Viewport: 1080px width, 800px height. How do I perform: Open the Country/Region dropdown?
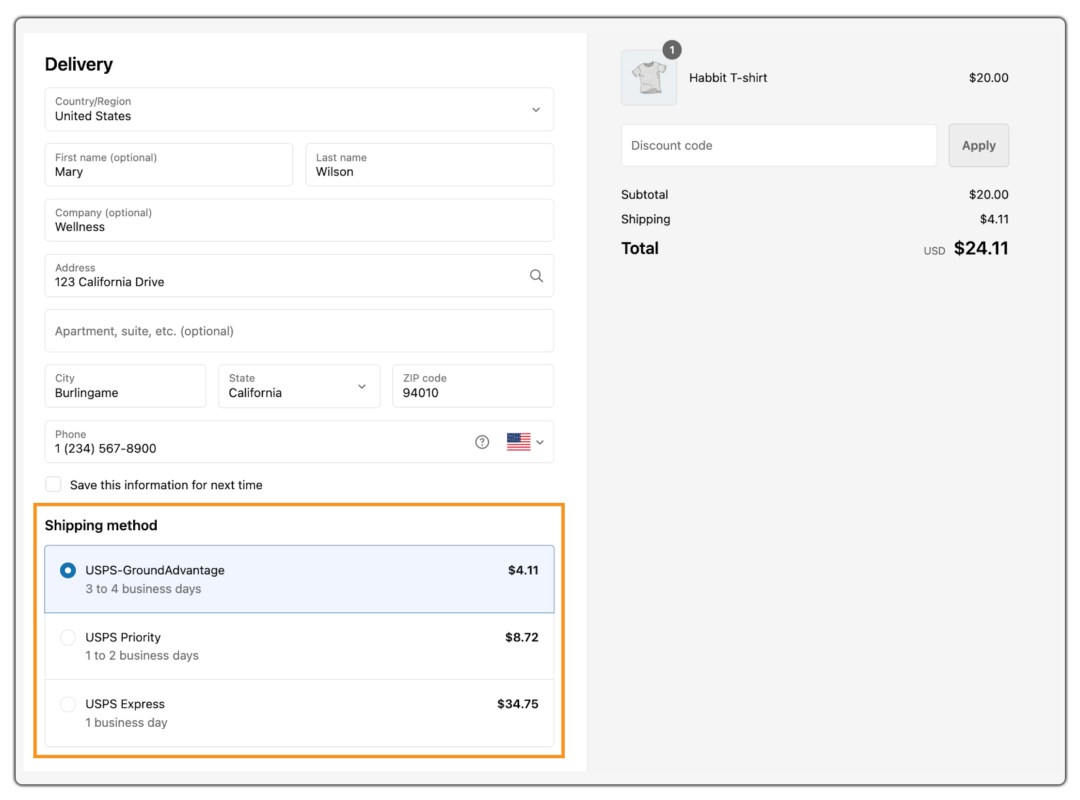(299, 109)
